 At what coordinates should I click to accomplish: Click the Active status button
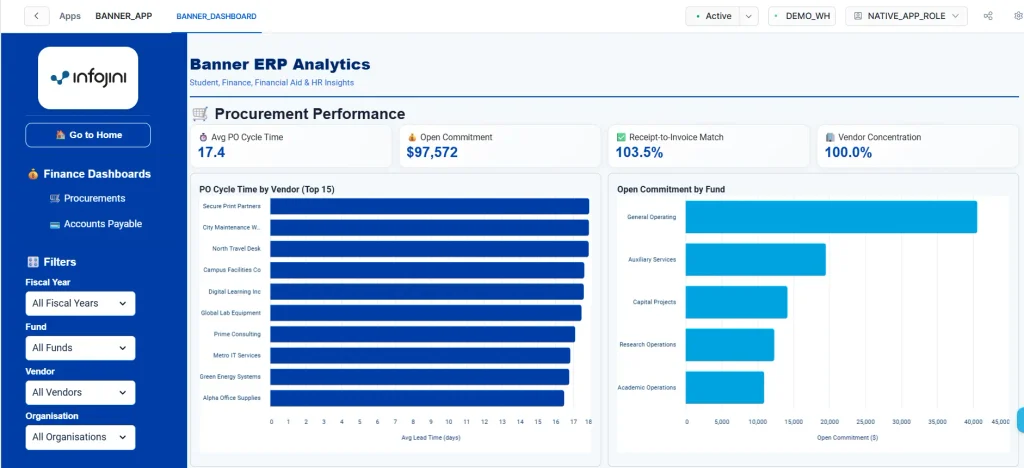[x=713, y=16]
